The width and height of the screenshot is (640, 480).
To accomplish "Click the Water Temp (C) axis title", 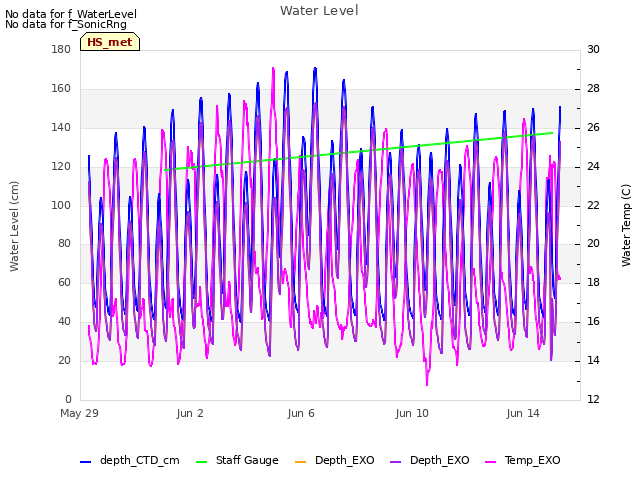I will [626, 226].
